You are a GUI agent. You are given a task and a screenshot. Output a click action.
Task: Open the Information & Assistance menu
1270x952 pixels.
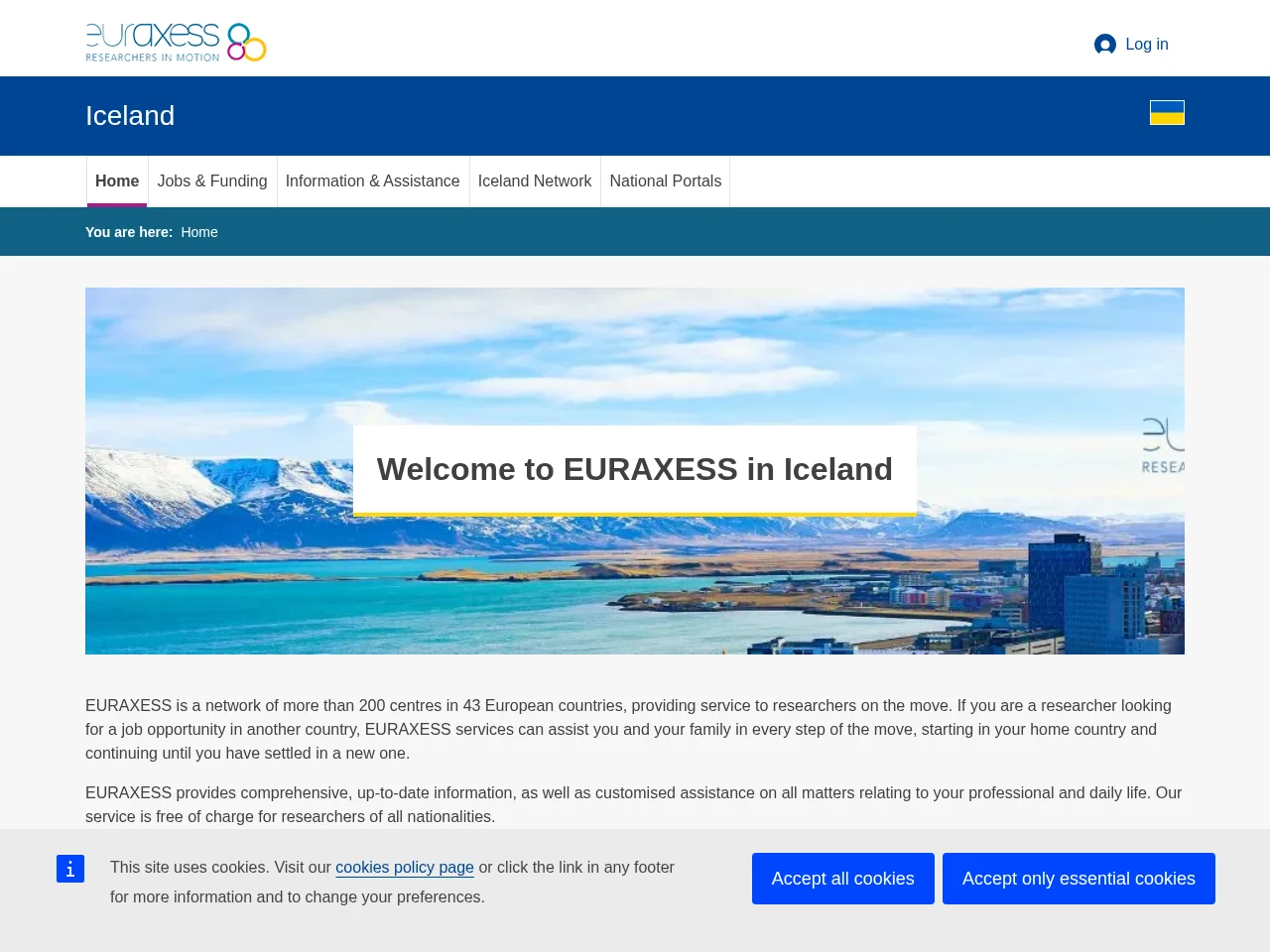(x=373, y=181)
